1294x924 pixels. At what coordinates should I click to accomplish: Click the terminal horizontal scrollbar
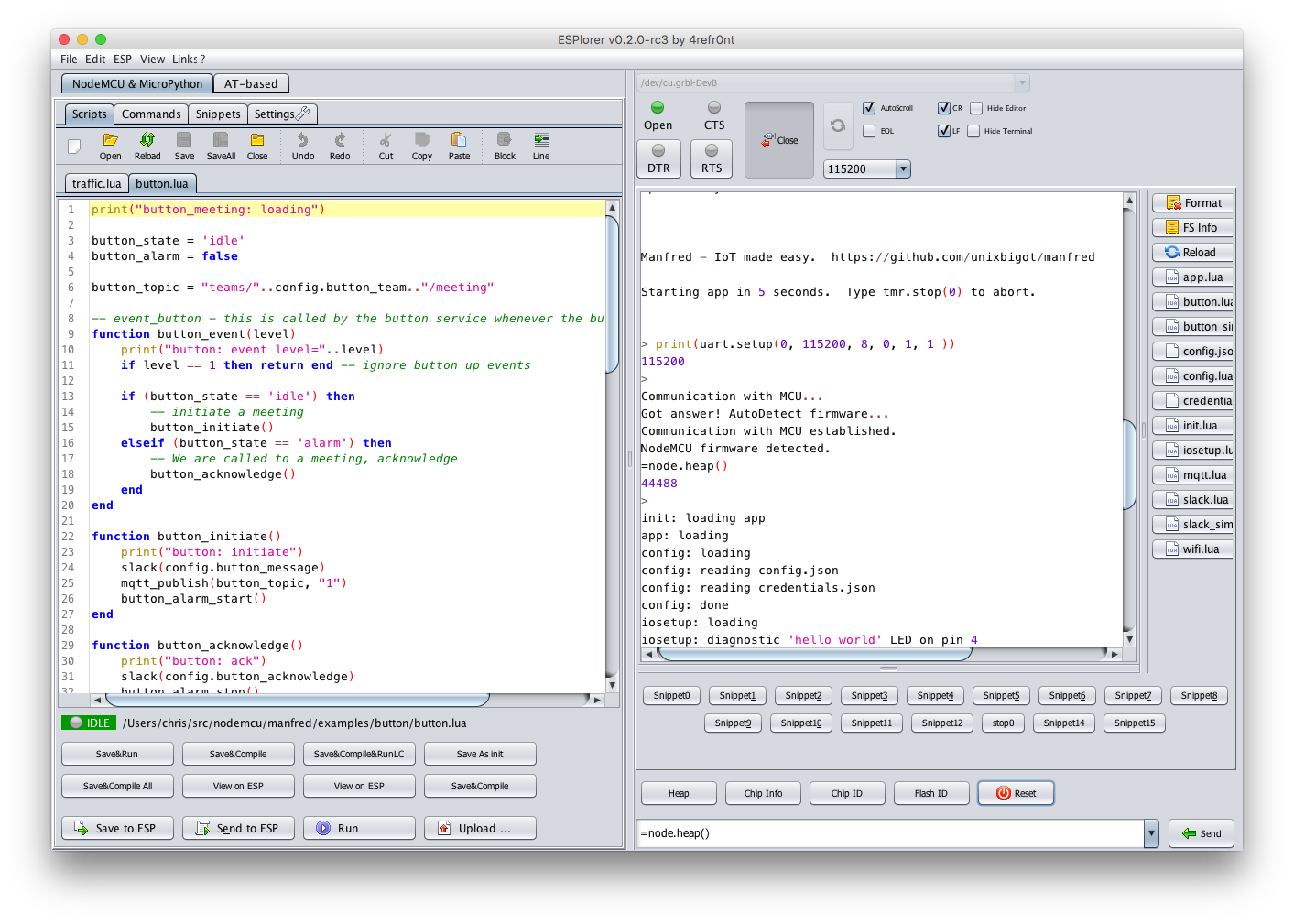pos(814,654)
